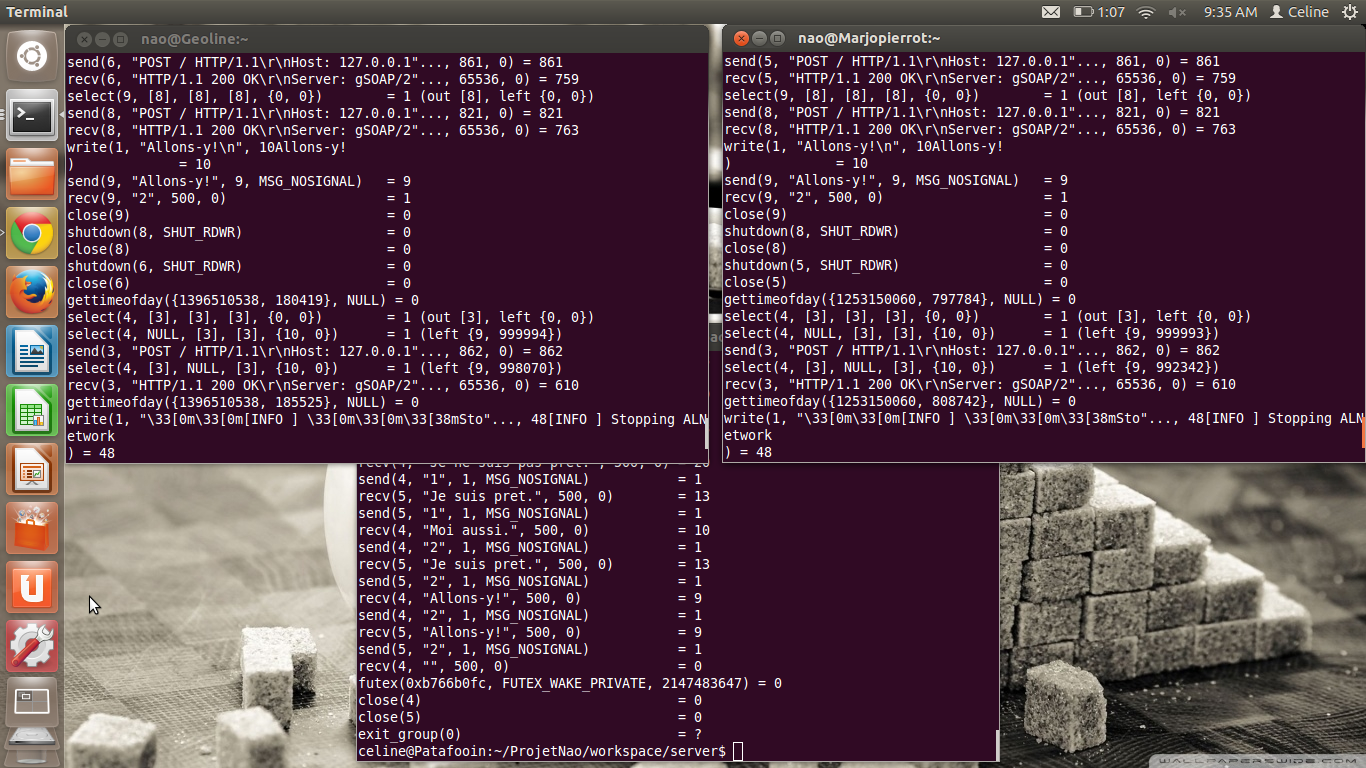Open battery indicator showing 1:07
This screenshot has width=1366, height=768.
(1098, 12)
